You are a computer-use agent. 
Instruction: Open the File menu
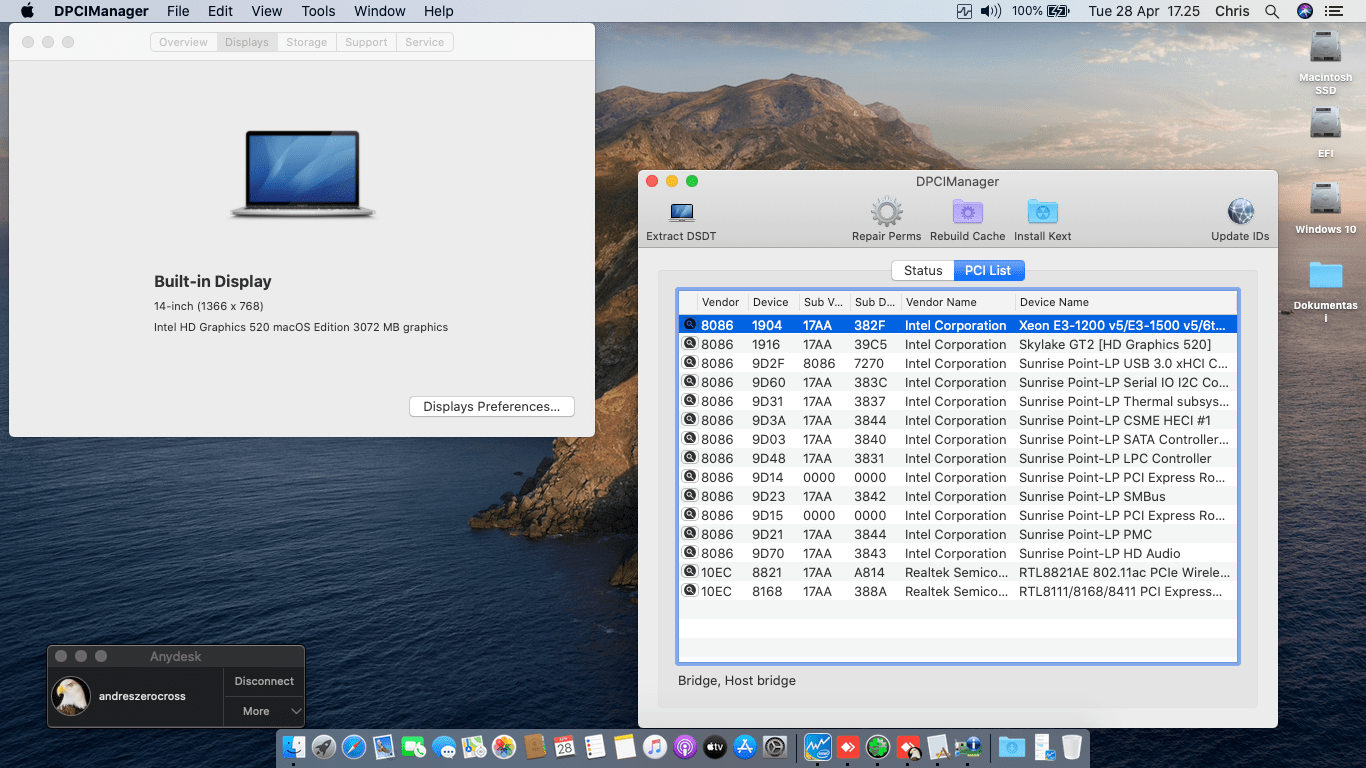click(x=178, y=11)
